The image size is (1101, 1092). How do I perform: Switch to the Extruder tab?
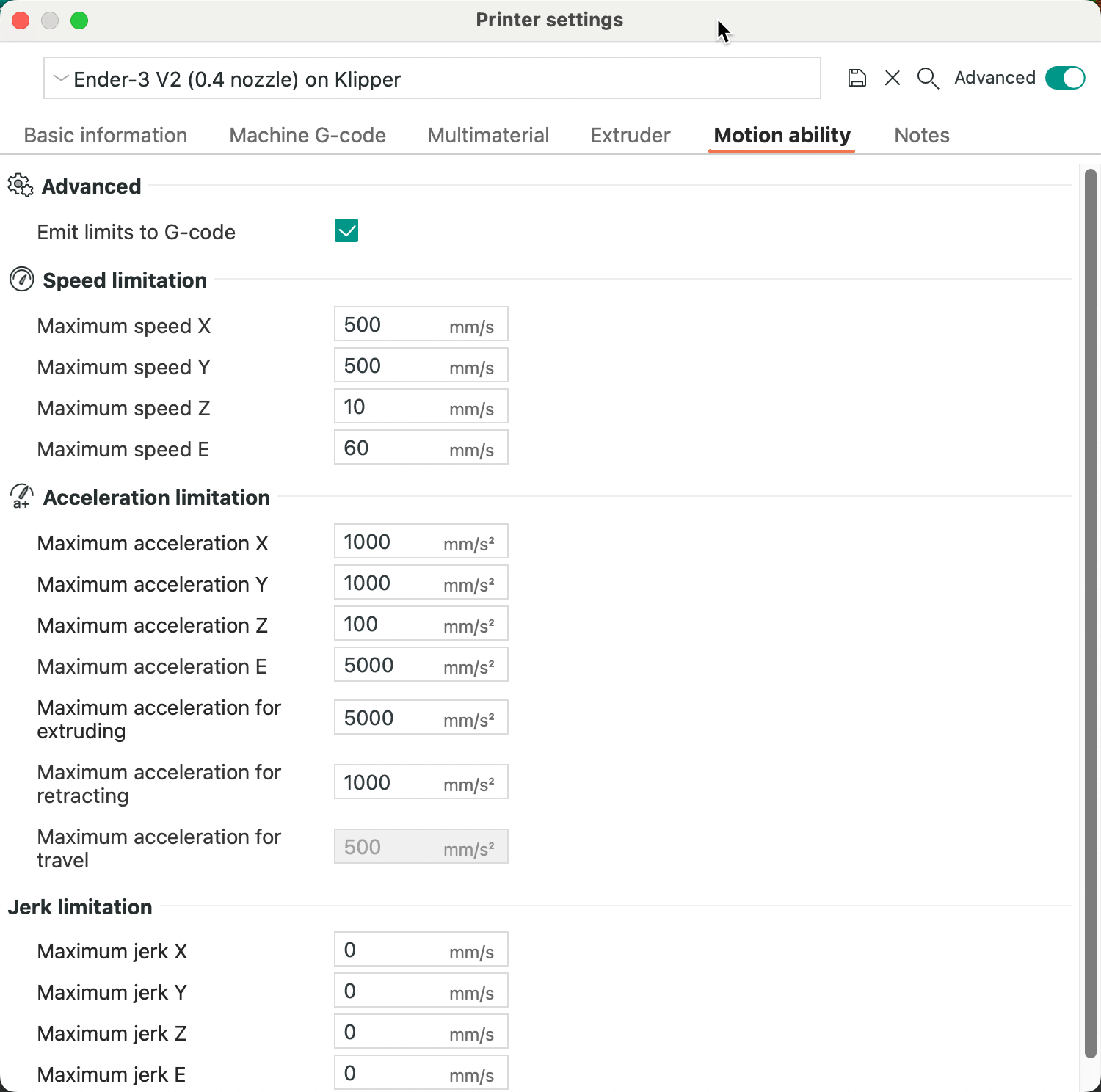tap(629, 135)
